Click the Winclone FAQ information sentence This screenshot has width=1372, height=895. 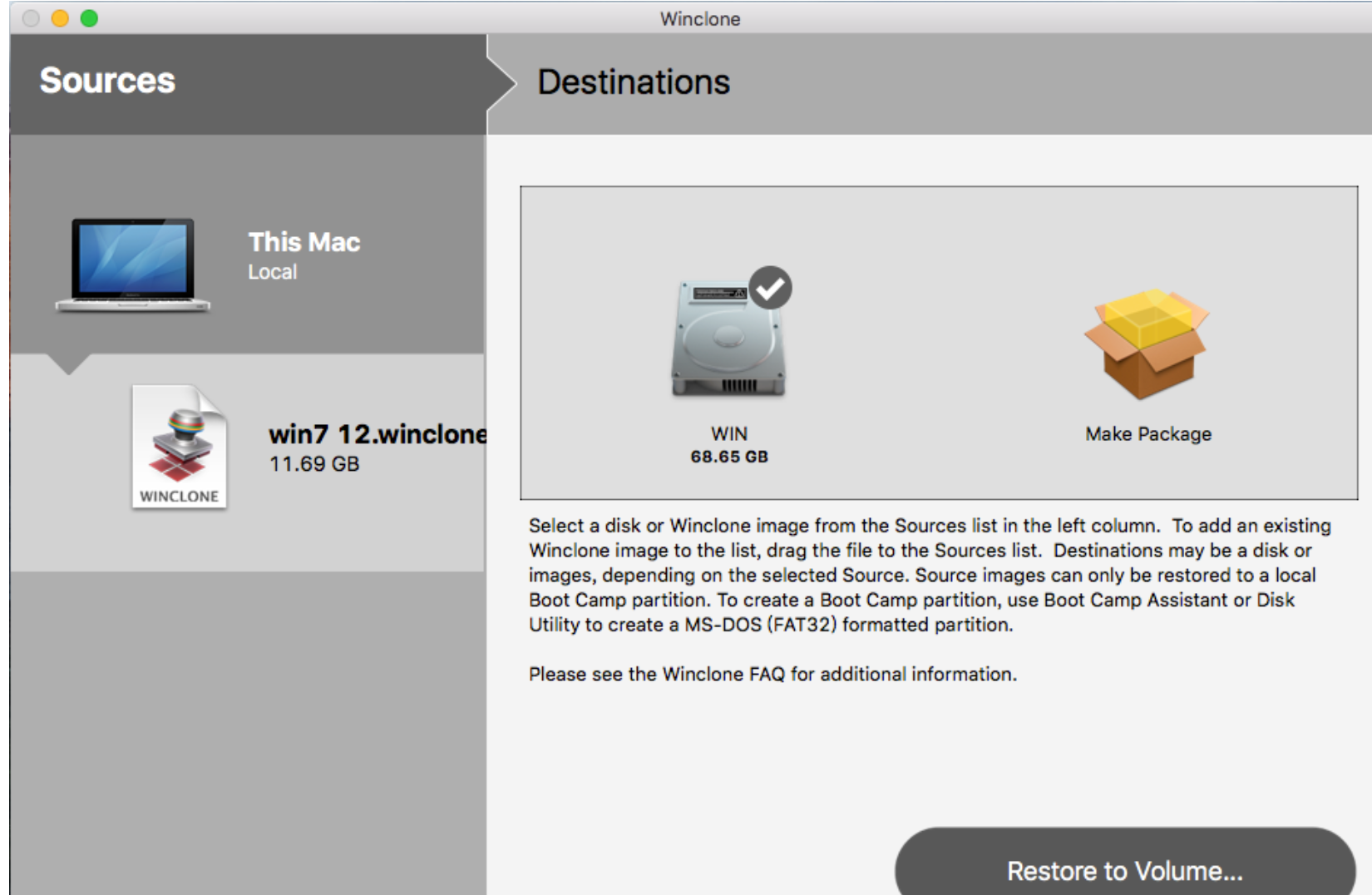point(772,674)
